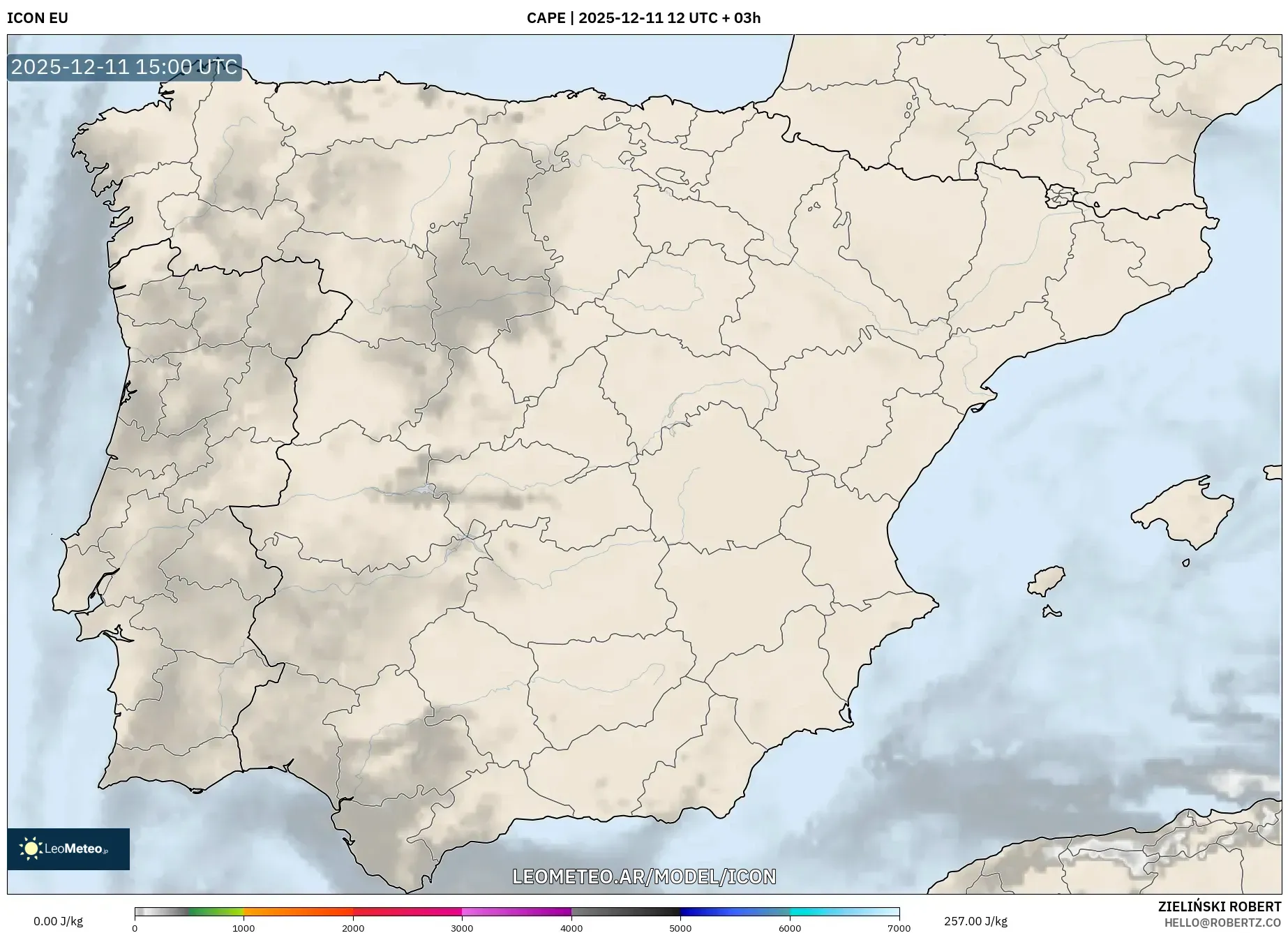Pick the green segment of the colorbar

click(216, 911)
